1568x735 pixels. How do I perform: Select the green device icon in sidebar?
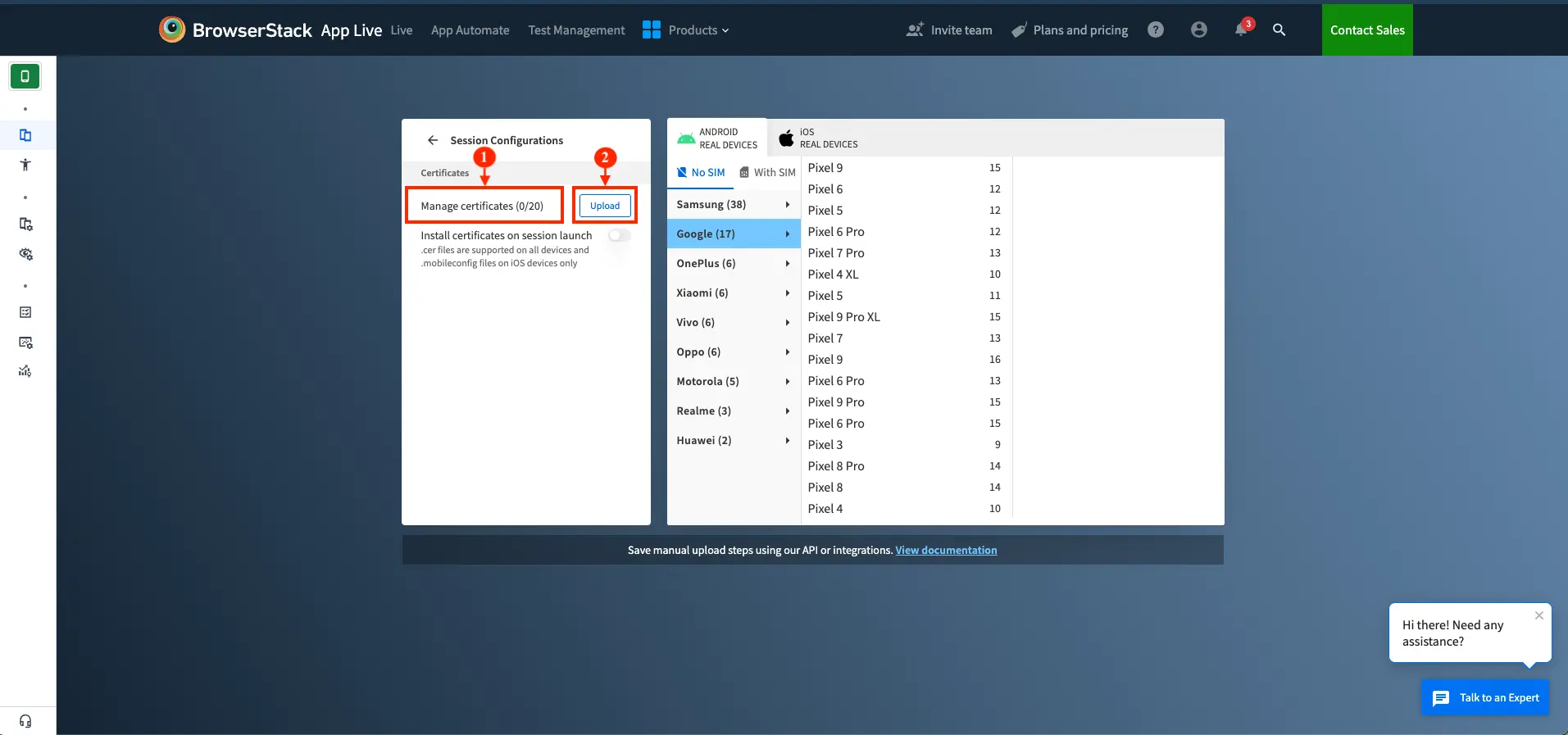point(25,76)
